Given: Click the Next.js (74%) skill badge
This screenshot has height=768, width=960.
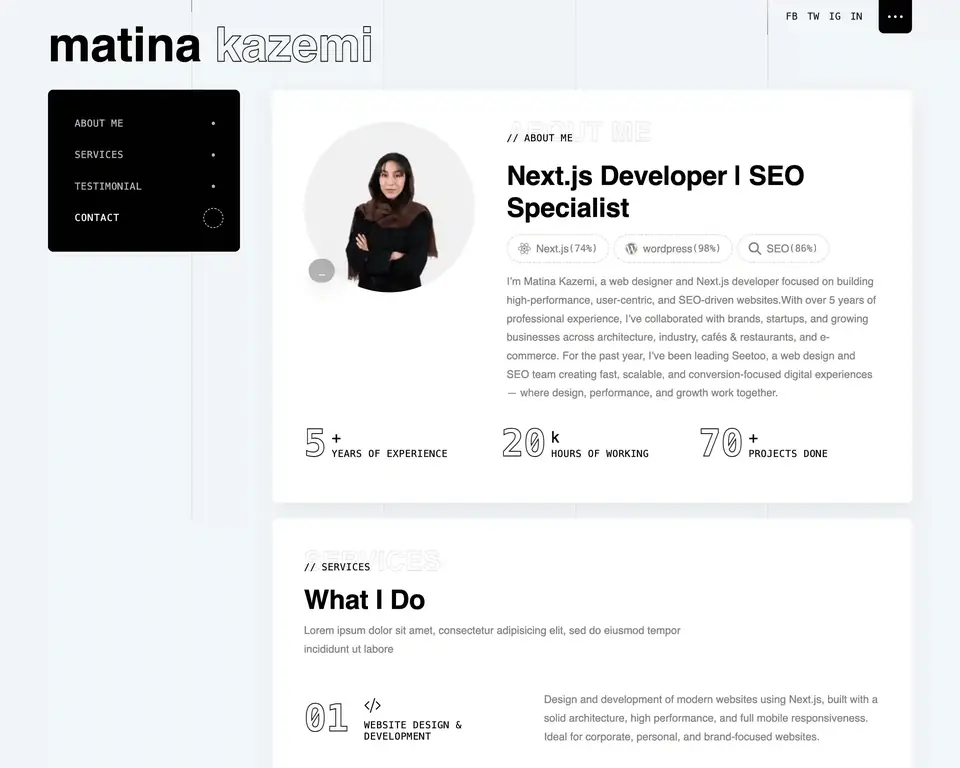Looking at the screenshot, I should [x=557, y=249].
